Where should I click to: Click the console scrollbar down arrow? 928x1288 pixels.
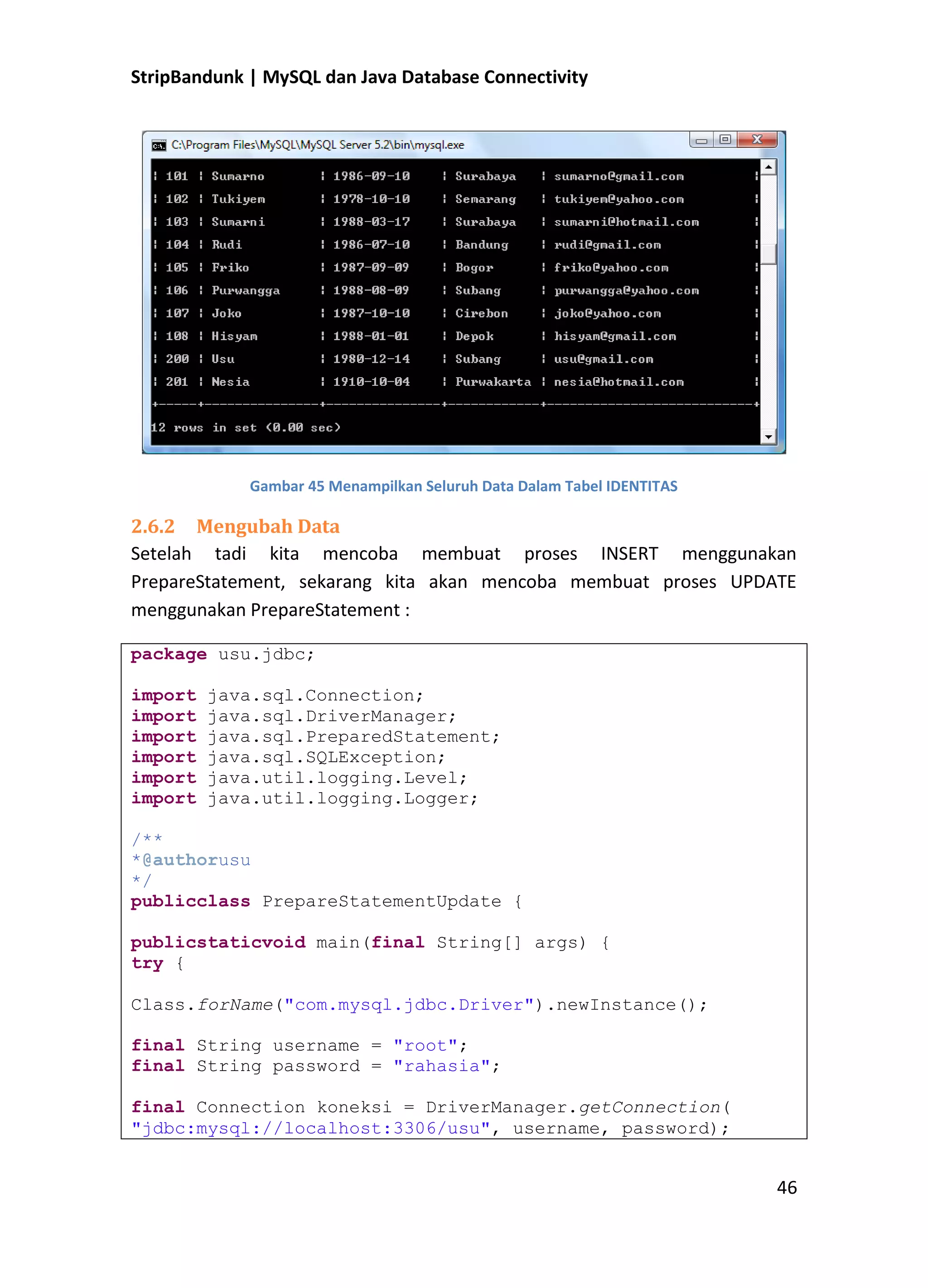tap(768, 437)
